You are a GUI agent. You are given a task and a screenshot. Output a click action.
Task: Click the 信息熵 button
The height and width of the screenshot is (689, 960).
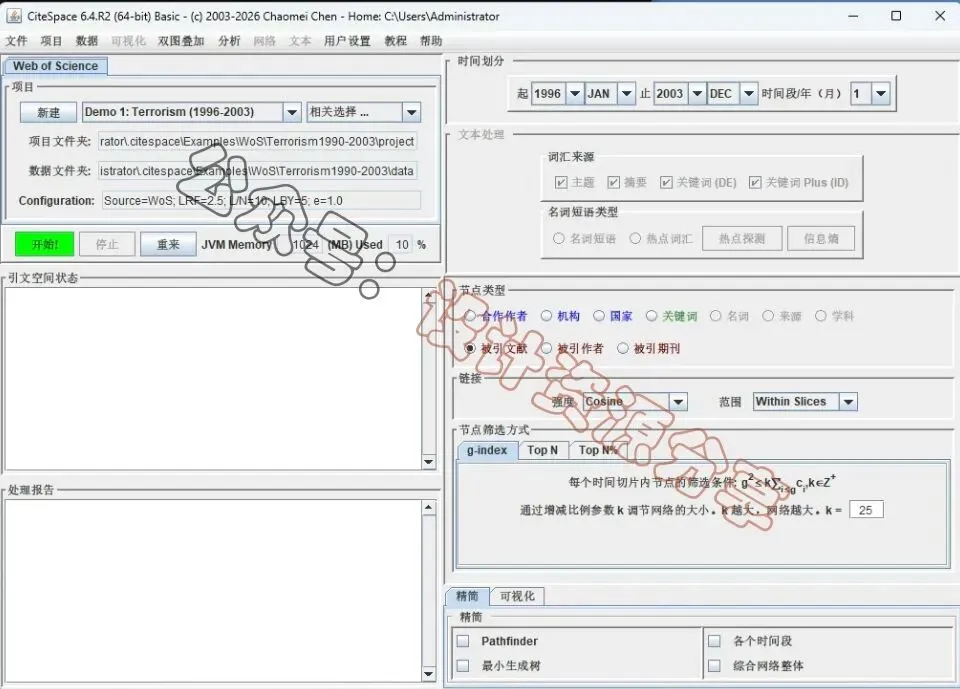tap(821, 238)
